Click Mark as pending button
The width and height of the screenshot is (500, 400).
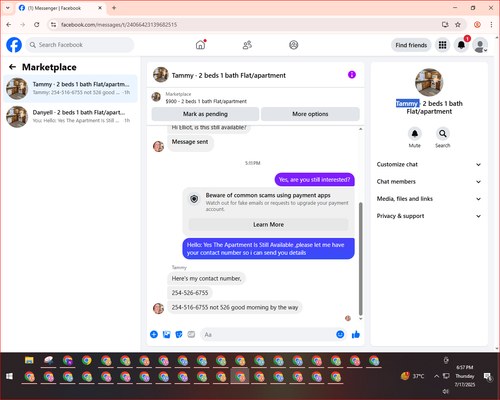click(x=205, y=114)
